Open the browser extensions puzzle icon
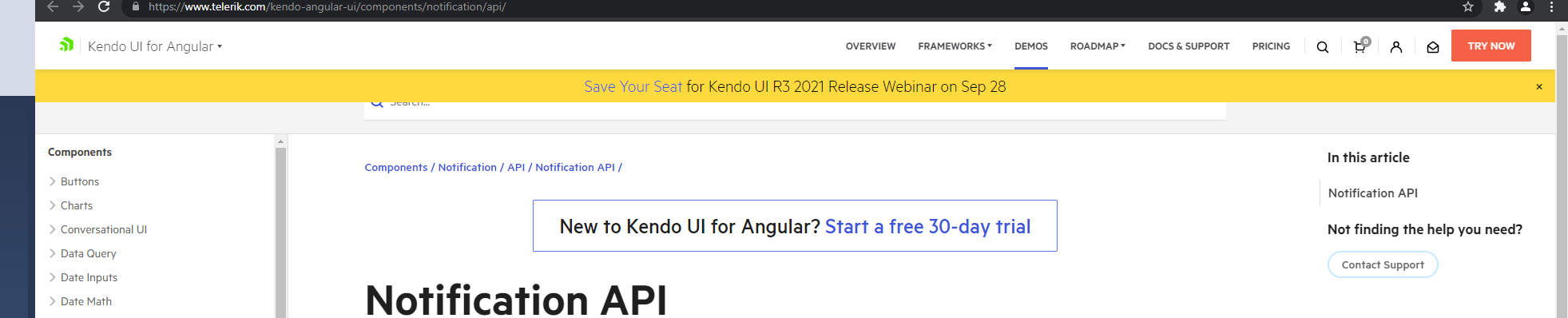 pyautogui.click(x=1499, y=6)
